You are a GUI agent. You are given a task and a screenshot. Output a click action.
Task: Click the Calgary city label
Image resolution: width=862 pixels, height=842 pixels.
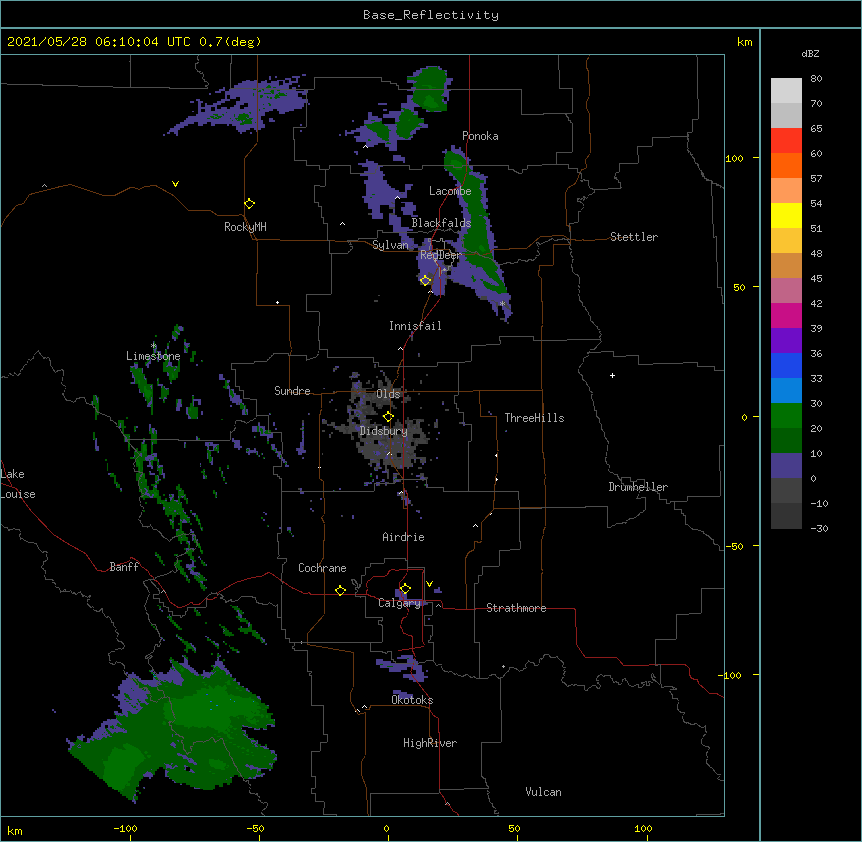tap(400, 603)
